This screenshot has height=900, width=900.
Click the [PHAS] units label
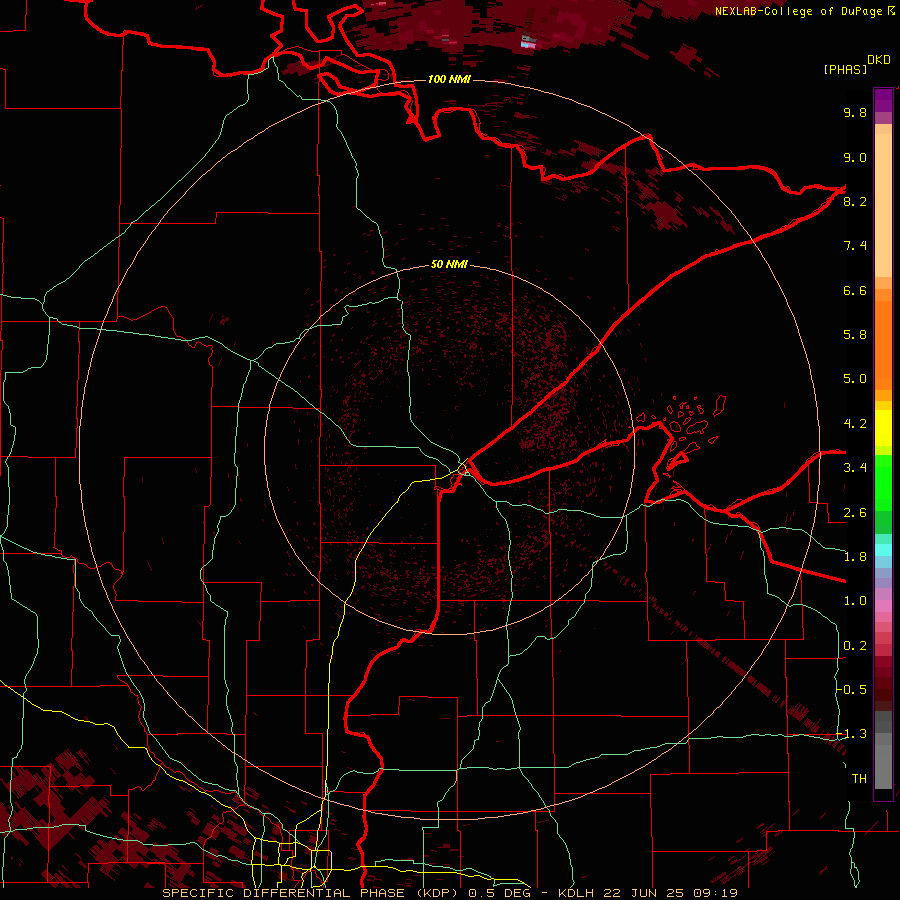click(845, 69)
